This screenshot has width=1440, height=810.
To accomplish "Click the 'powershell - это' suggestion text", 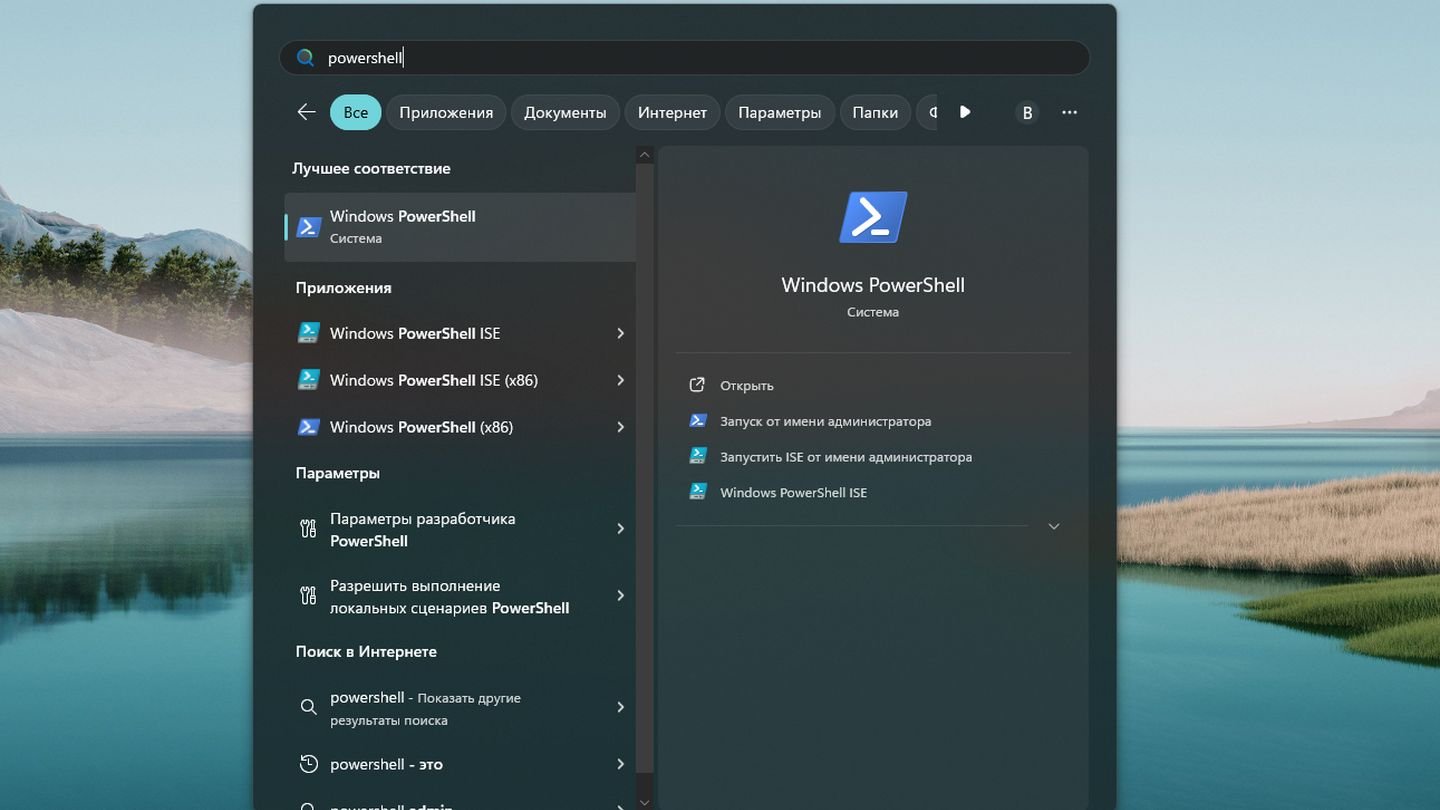I will tap(386, 764).
